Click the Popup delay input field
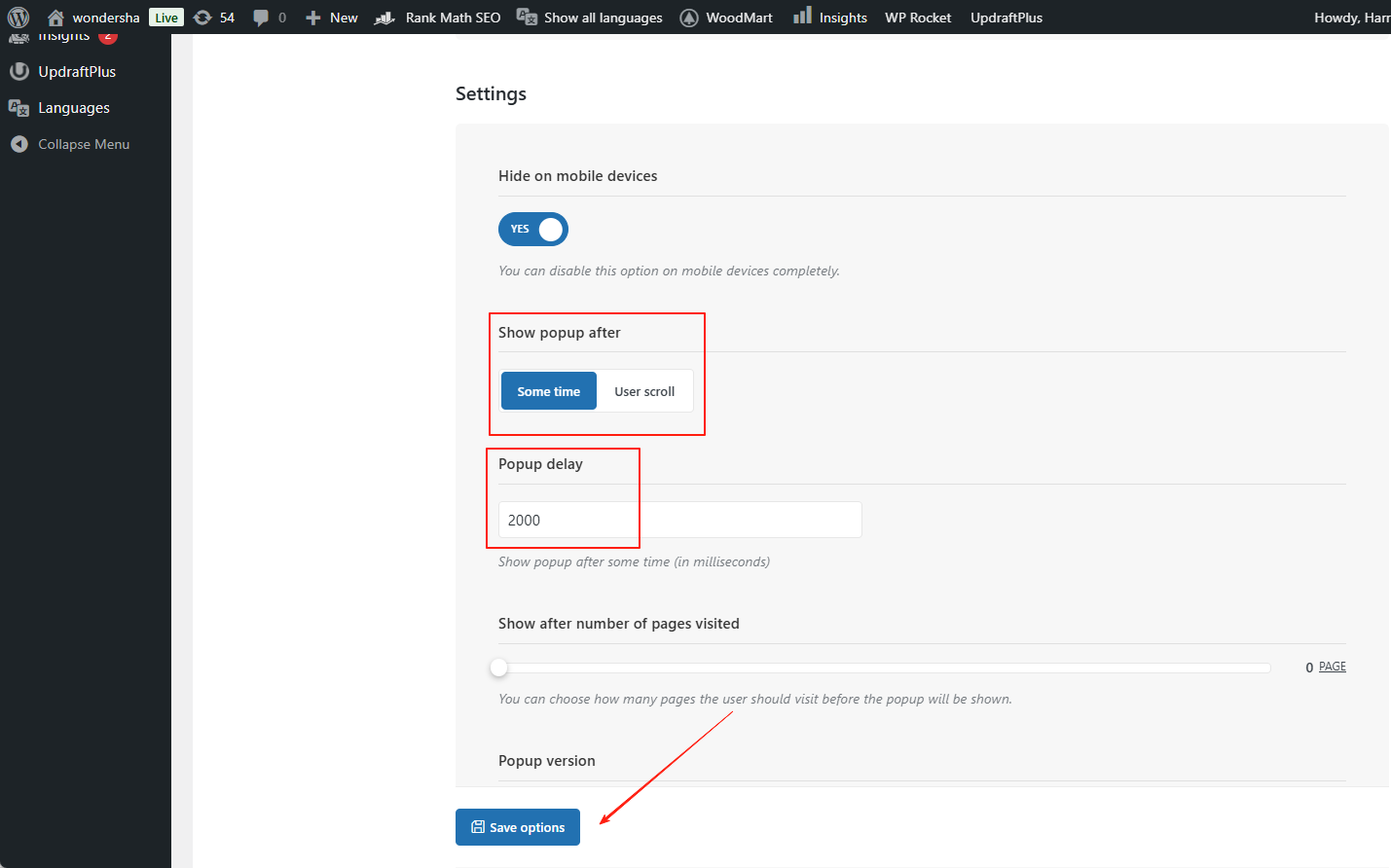This screenshot has width=1391, height=868. 679,520
